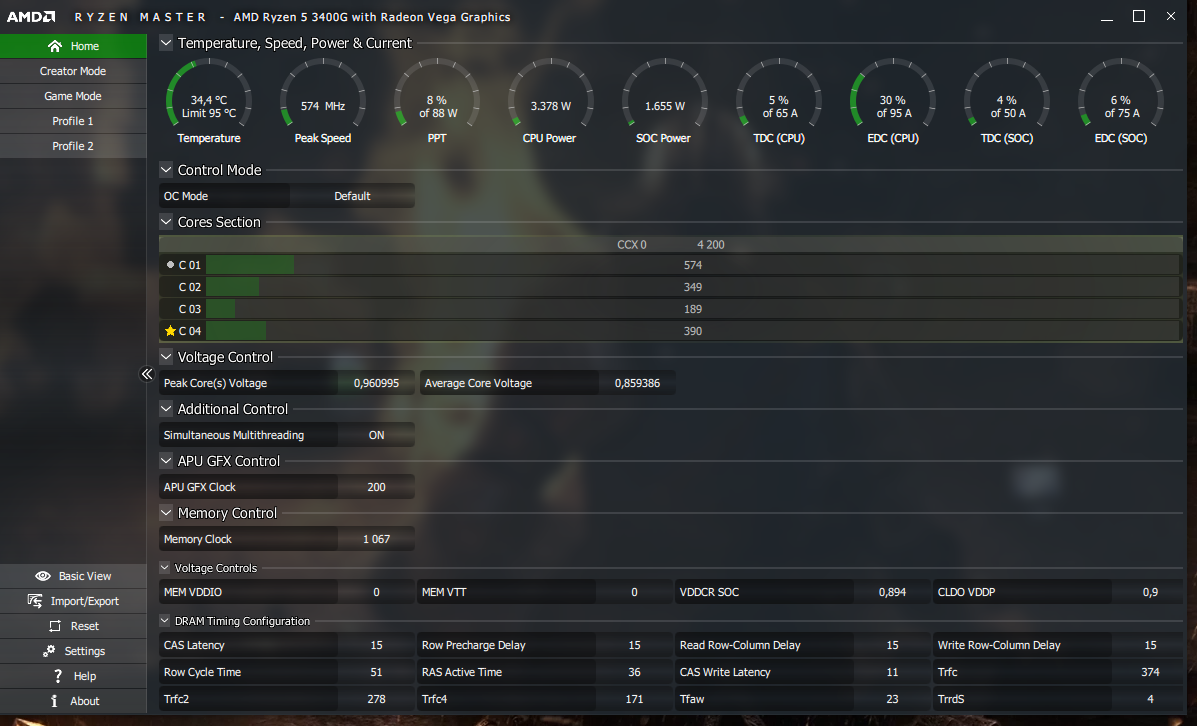Screen dimensions: 1197x726
Task: Collapse the Memory Control section
Action: pyautogui.click(x=166, y=512)
